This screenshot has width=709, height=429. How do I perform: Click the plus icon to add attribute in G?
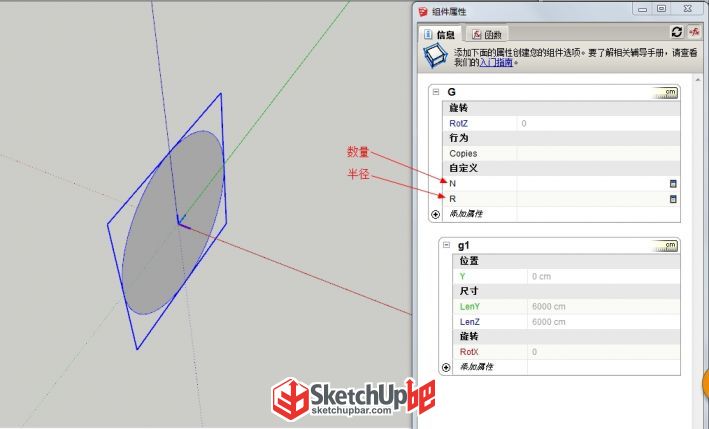[x=435, y=214]
